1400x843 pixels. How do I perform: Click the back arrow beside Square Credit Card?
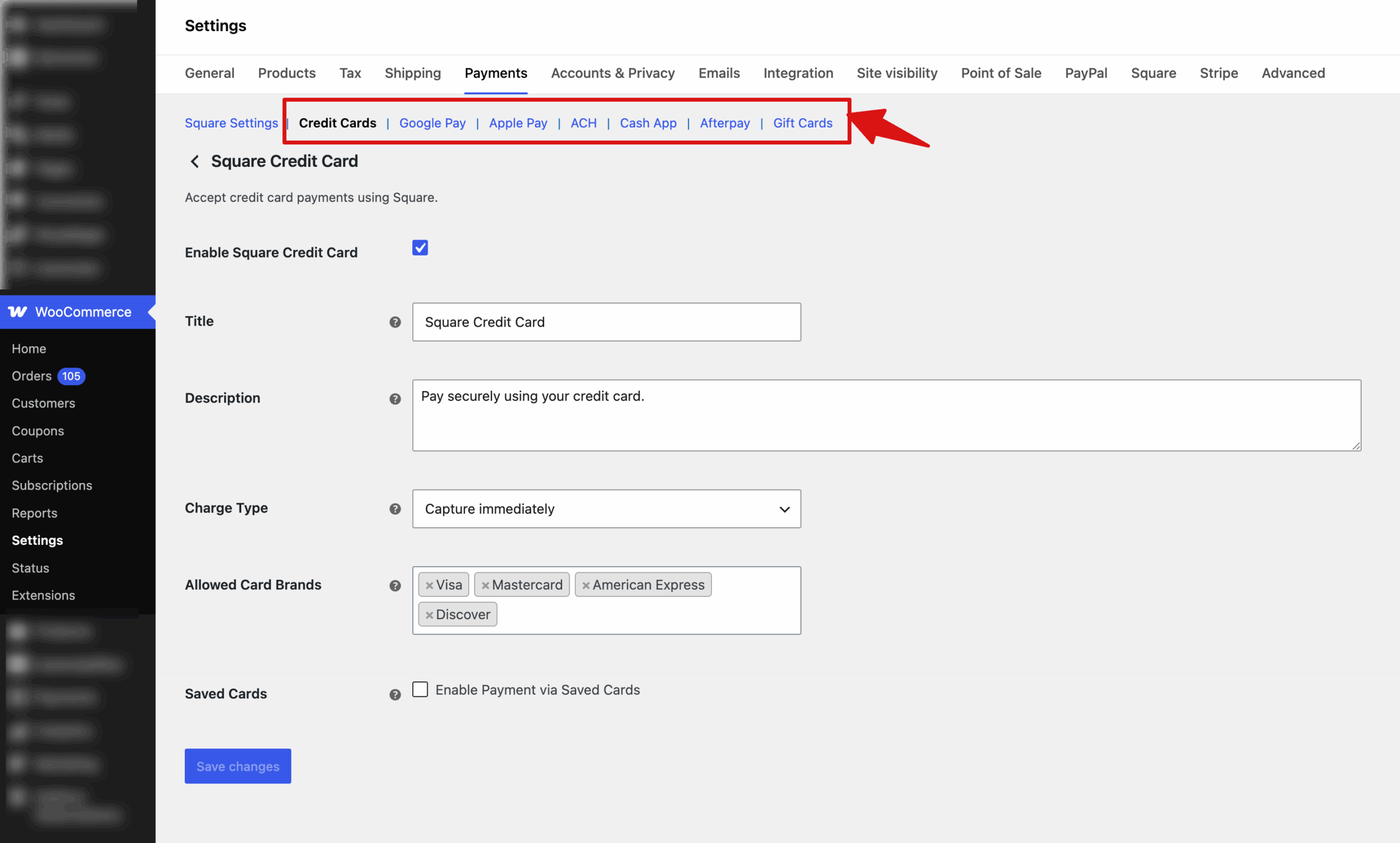pyautogui.click(x=195, y=161)
